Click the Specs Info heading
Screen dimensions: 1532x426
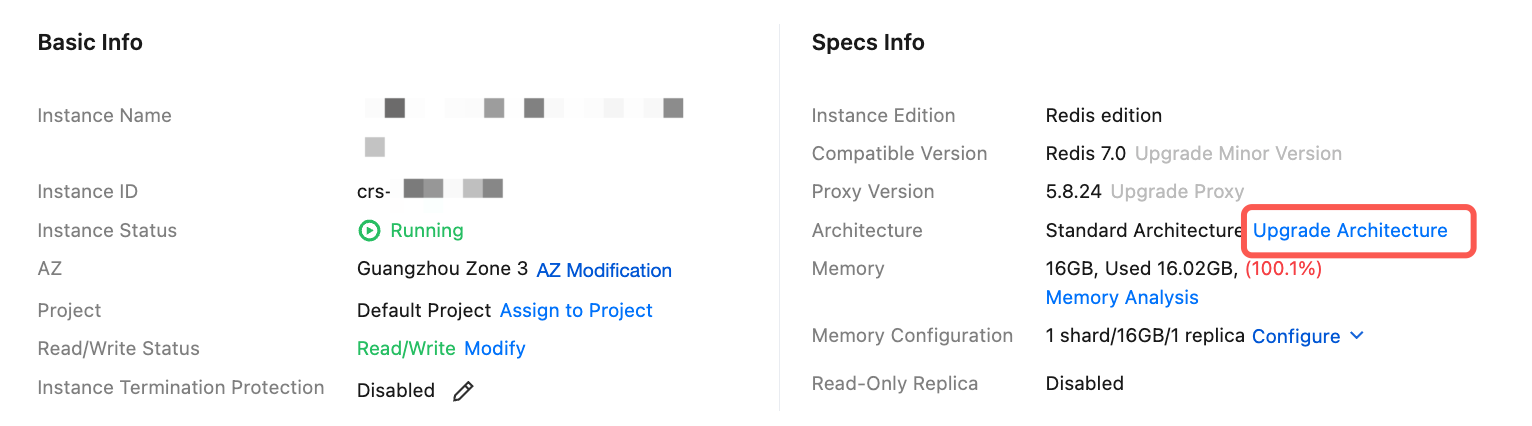868,42
